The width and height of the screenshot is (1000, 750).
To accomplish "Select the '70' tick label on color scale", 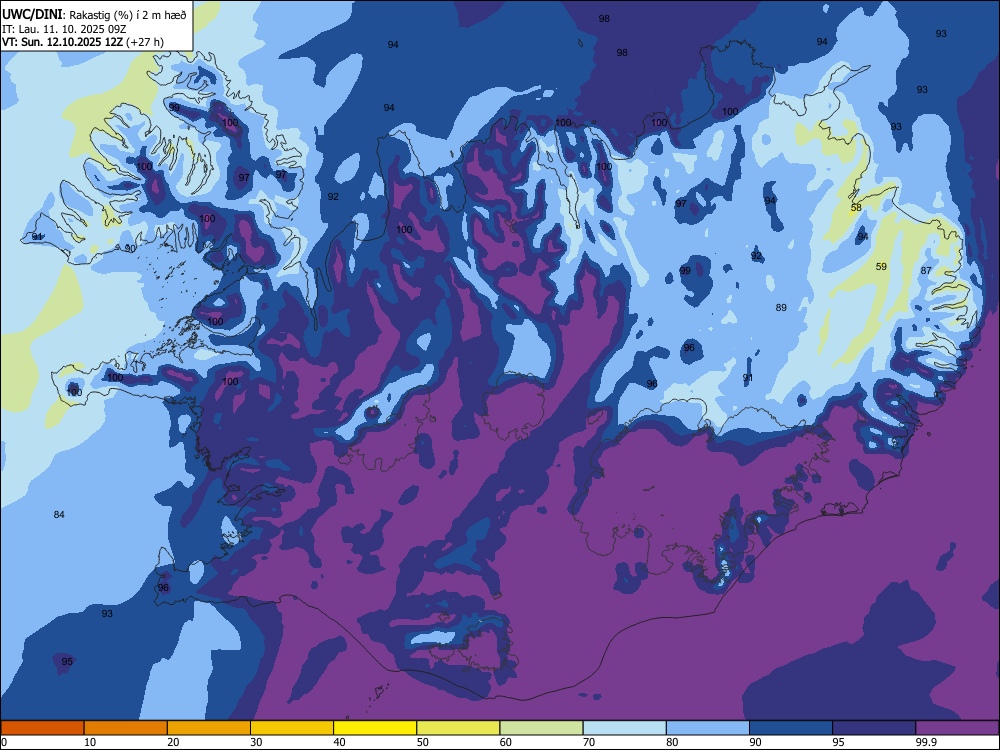I will [589, 742].
